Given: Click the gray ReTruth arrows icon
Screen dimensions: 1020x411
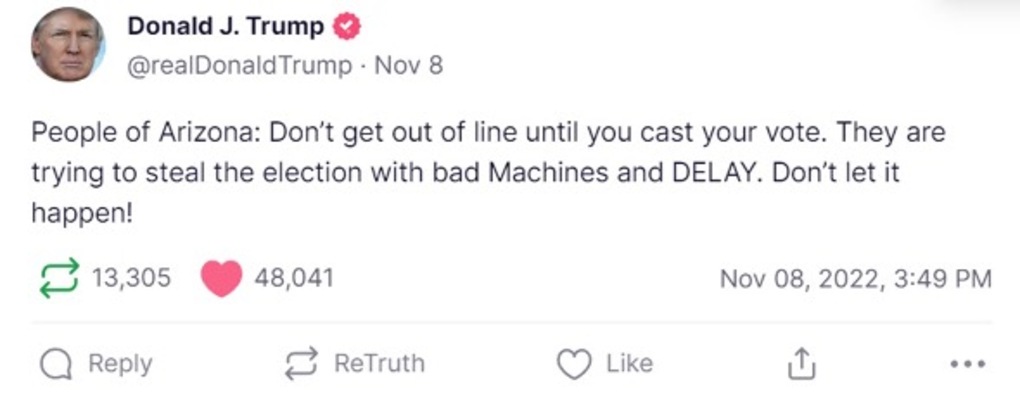Looking at the screenshot, I should tap(302, 363).
